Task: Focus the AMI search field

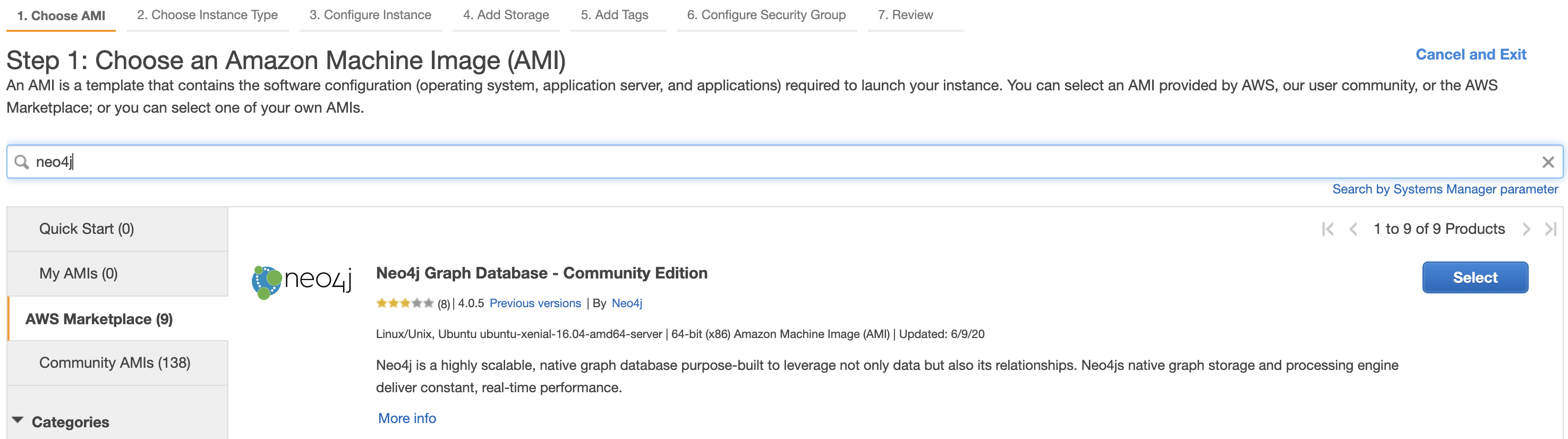Action: (785, 162)
